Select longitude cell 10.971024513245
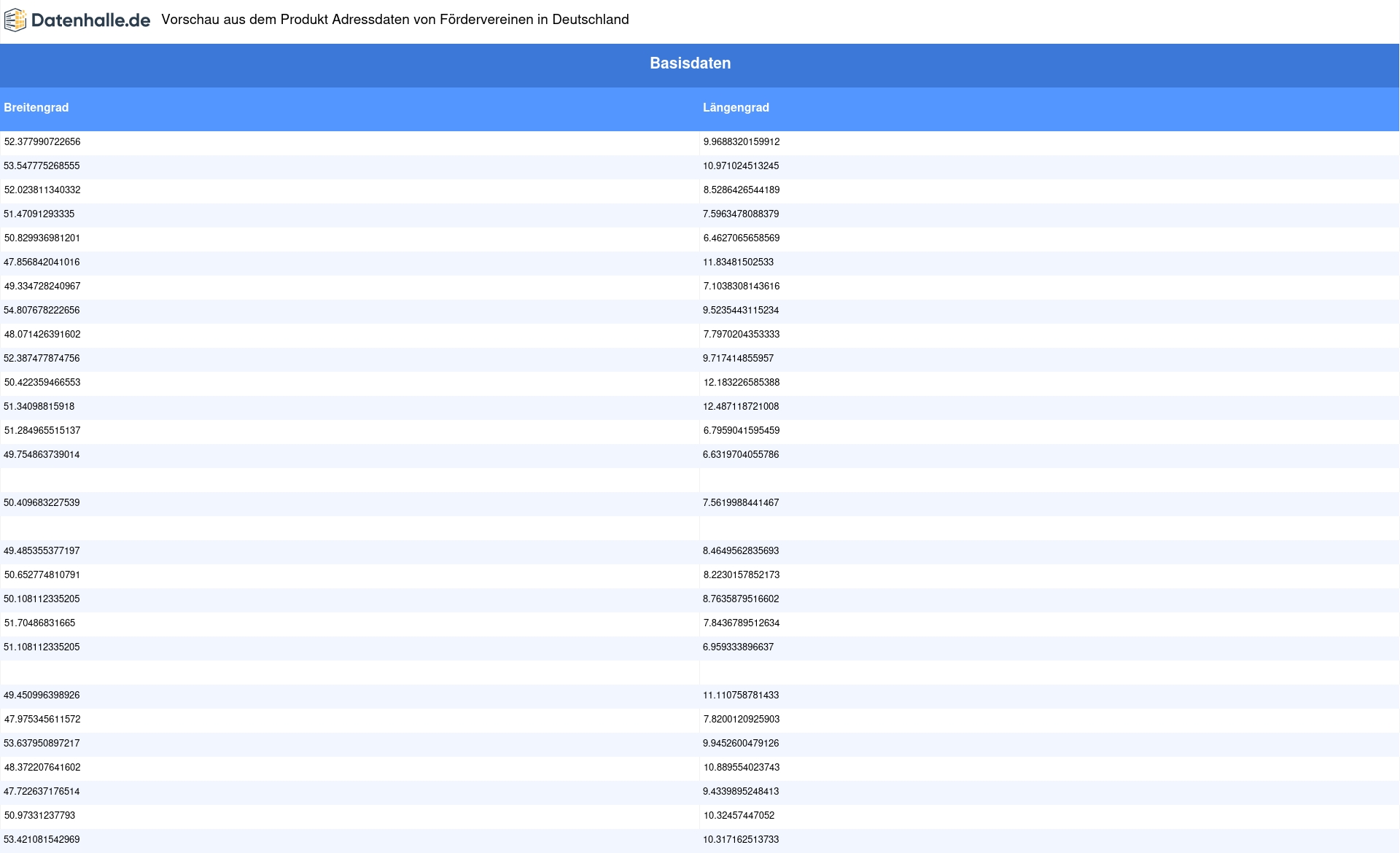This screenshot has width=1400, height=853. tap(741, 166)
